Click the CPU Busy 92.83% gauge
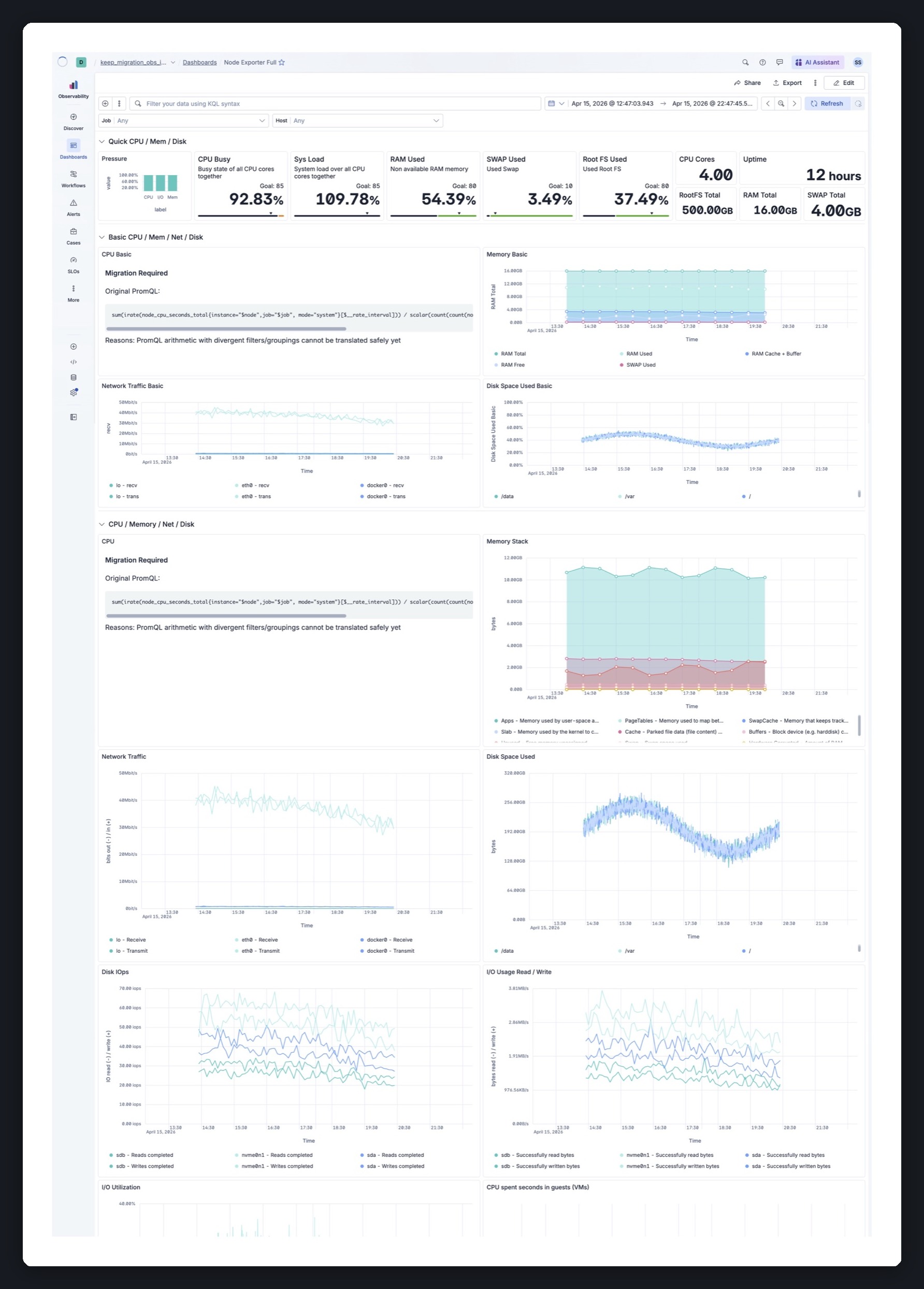The height and width of the screenshot is (1289, 924). tap(241, 185)
